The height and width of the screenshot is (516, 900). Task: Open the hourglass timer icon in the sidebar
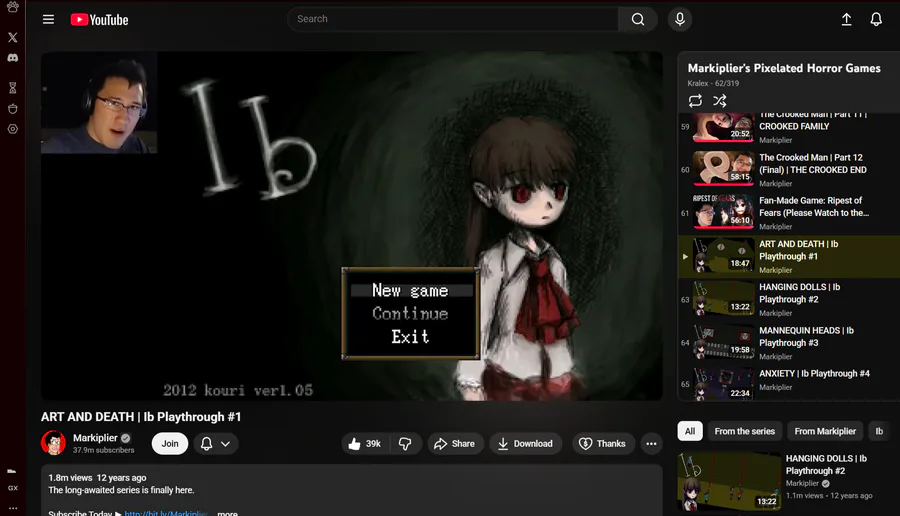tap(13, 88)
